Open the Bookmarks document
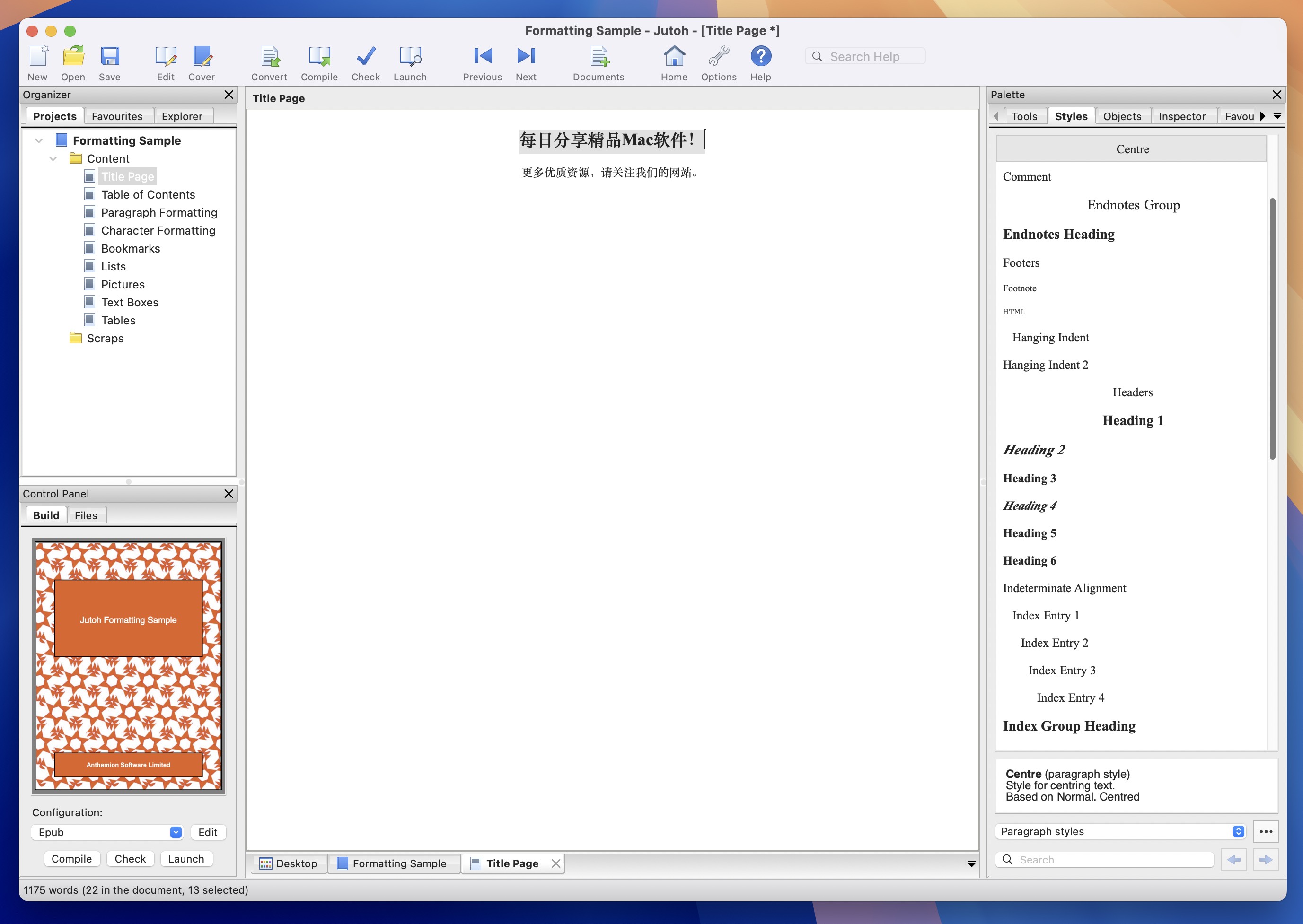This screenshot has height=924, width=1303. coord(131,249)
